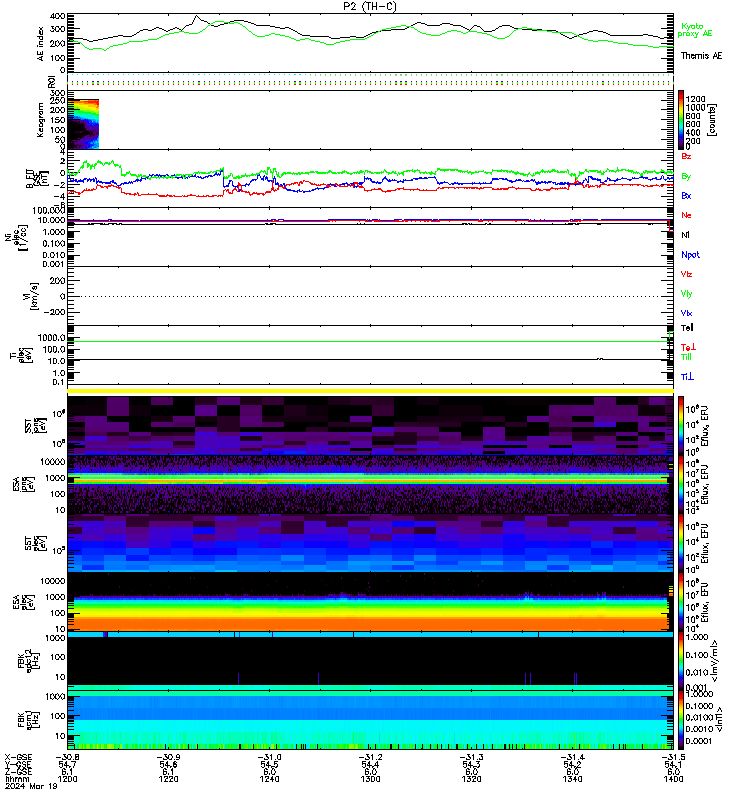Click the Keogram counts color bar
The height and width of the screenshot is (800, 750).
(x=681, y=120)
